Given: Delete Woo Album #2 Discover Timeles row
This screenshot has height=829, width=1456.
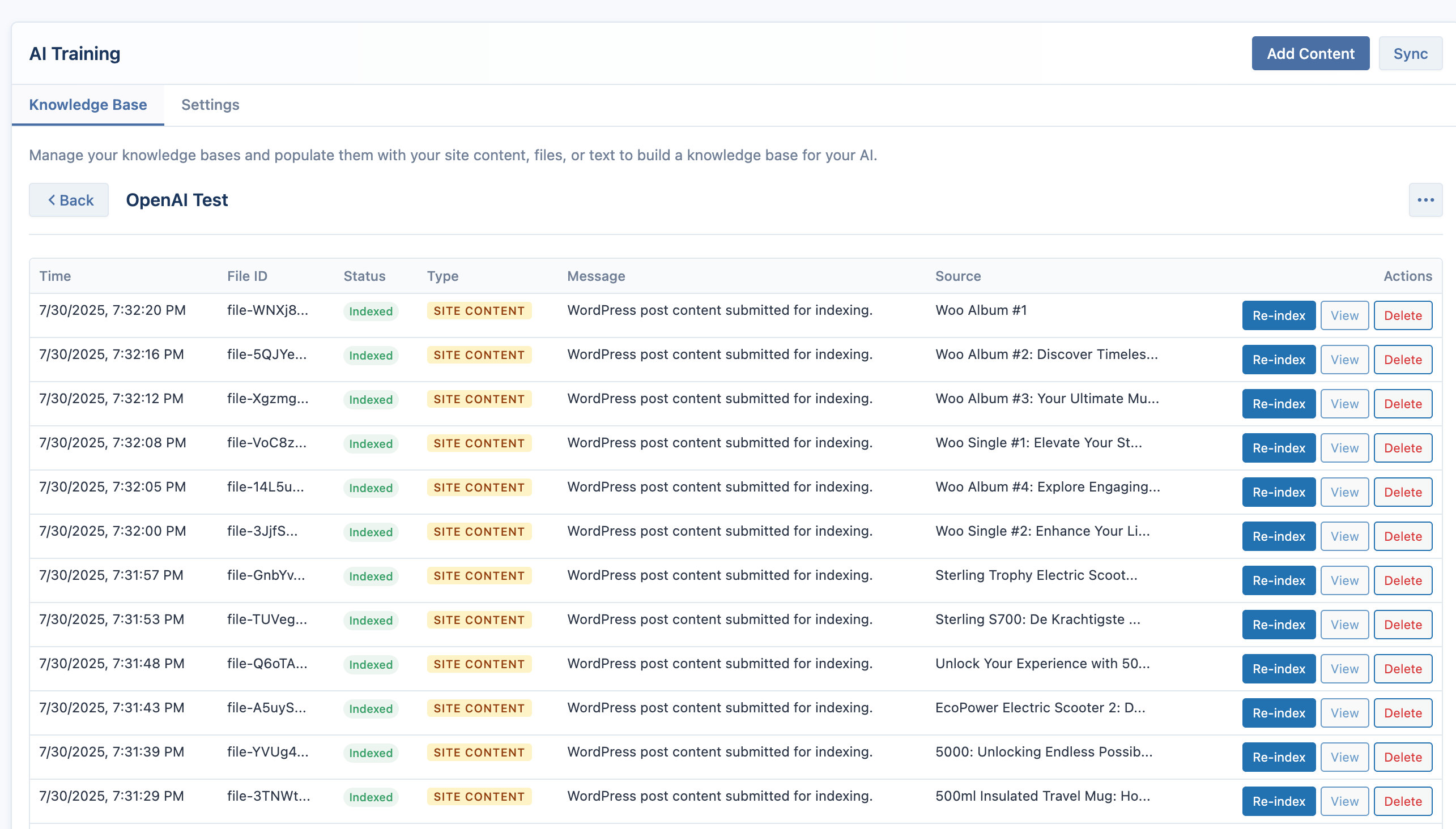Looking at the screenshot, I should click(x=1403, y=360).
